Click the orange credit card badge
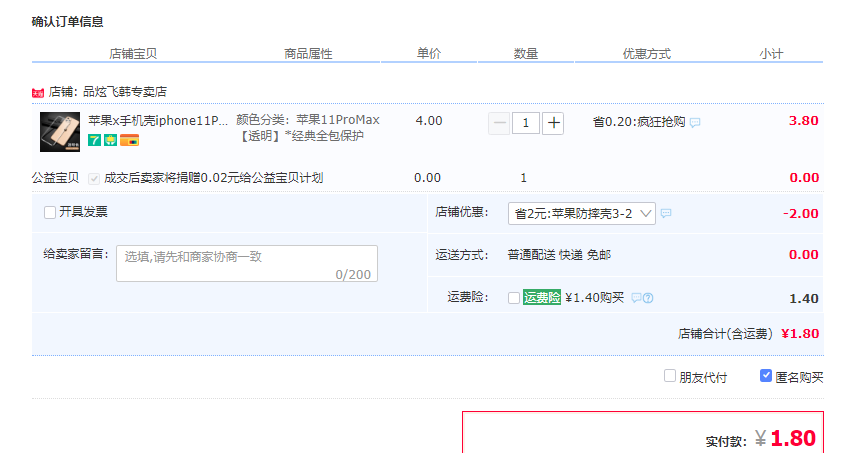Screen dimensions: 846x453 coord(129,140)
